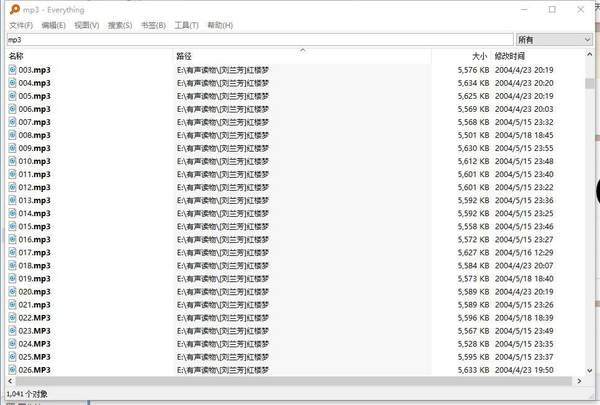The height and width of the screenshot is (405, 600).
Task: Select the icon of 012.mp3
Action: click(13, 187)
